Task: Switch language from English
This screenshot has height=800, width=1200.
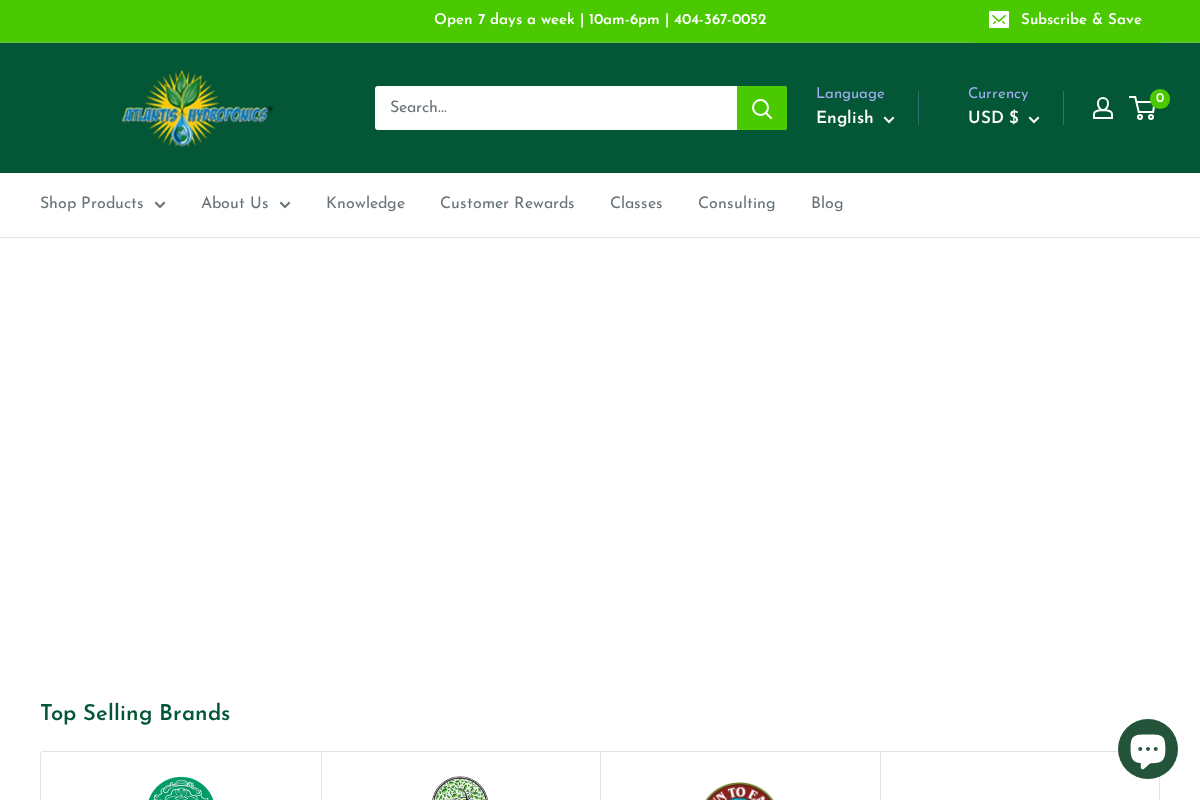Action: click(855, 118)
